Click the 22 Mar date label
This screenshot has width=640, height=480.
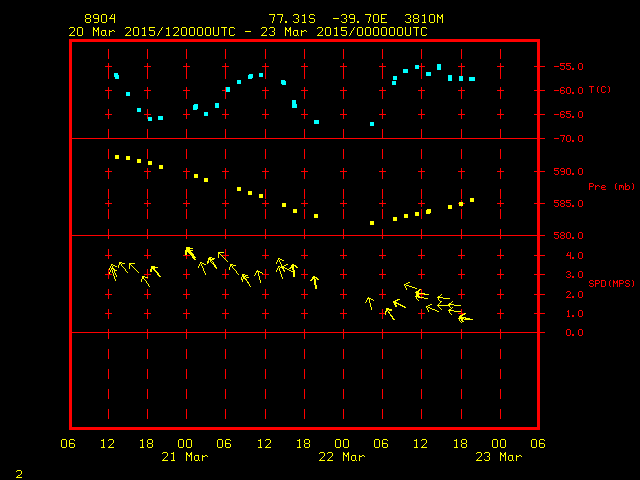point(342,457)
